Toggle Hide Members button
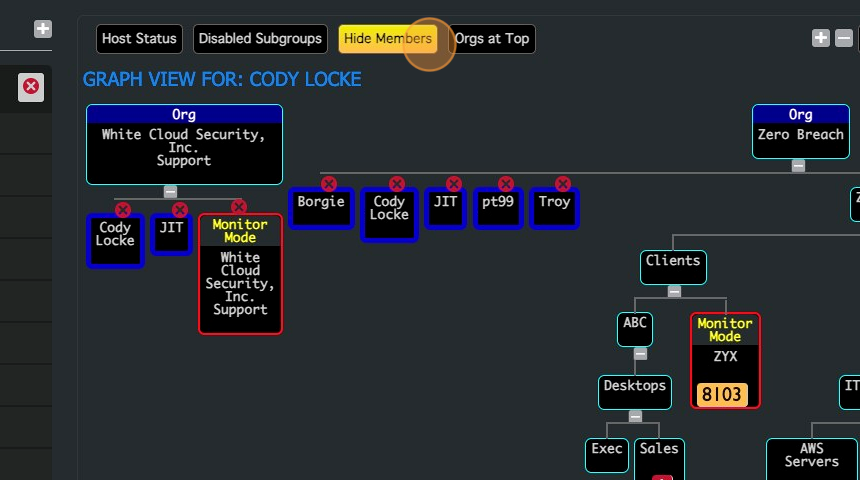Image resolution: width=860 pixels, height=480 pixels. point(388,39)
